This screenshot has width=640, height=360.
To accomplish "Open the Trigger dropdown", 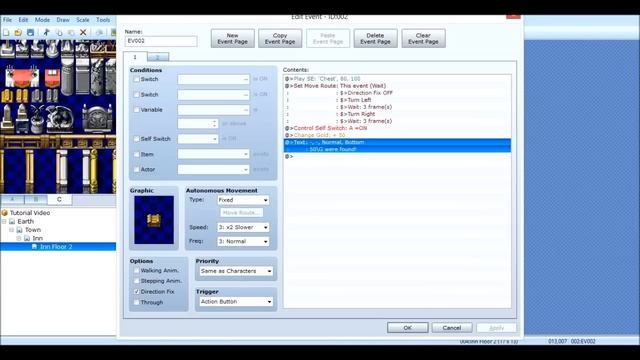I will (236, 302).
